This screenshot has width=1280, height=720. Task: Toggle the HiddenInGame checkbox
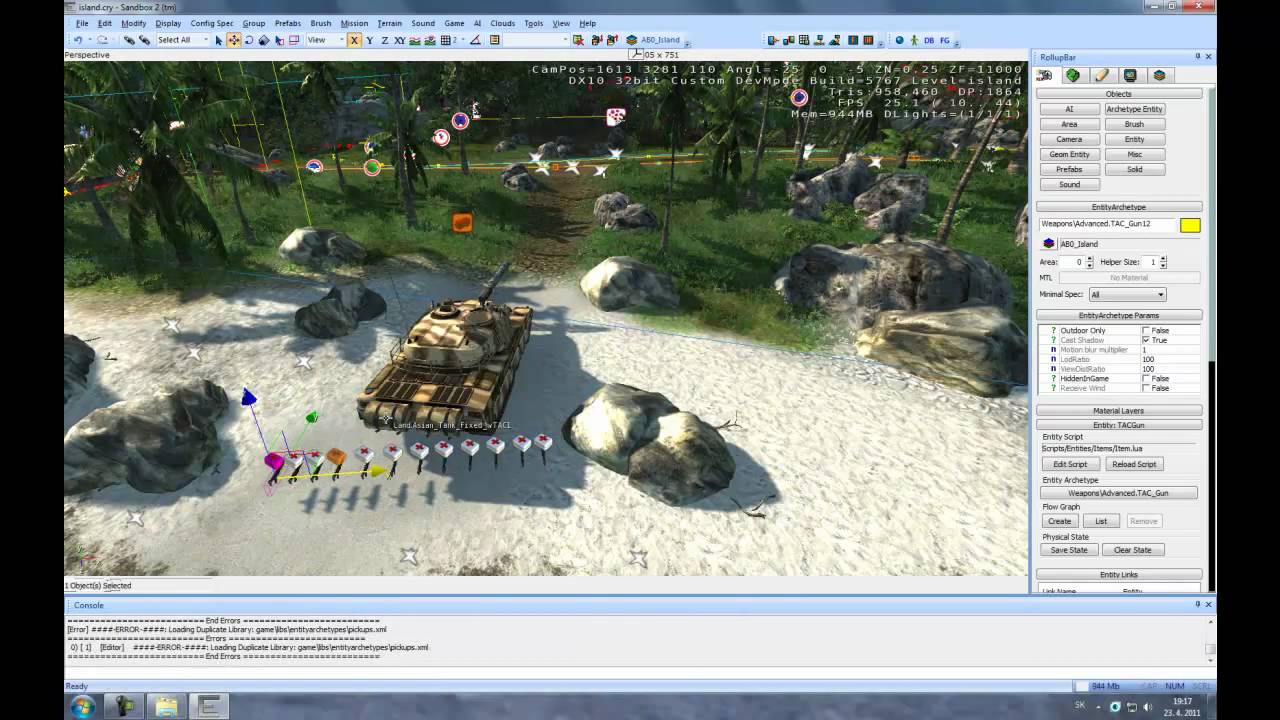(1146, 379)
